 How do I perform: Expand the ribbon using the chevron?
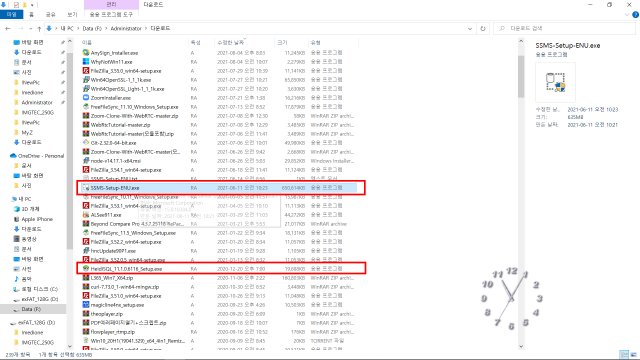[628, 15]
